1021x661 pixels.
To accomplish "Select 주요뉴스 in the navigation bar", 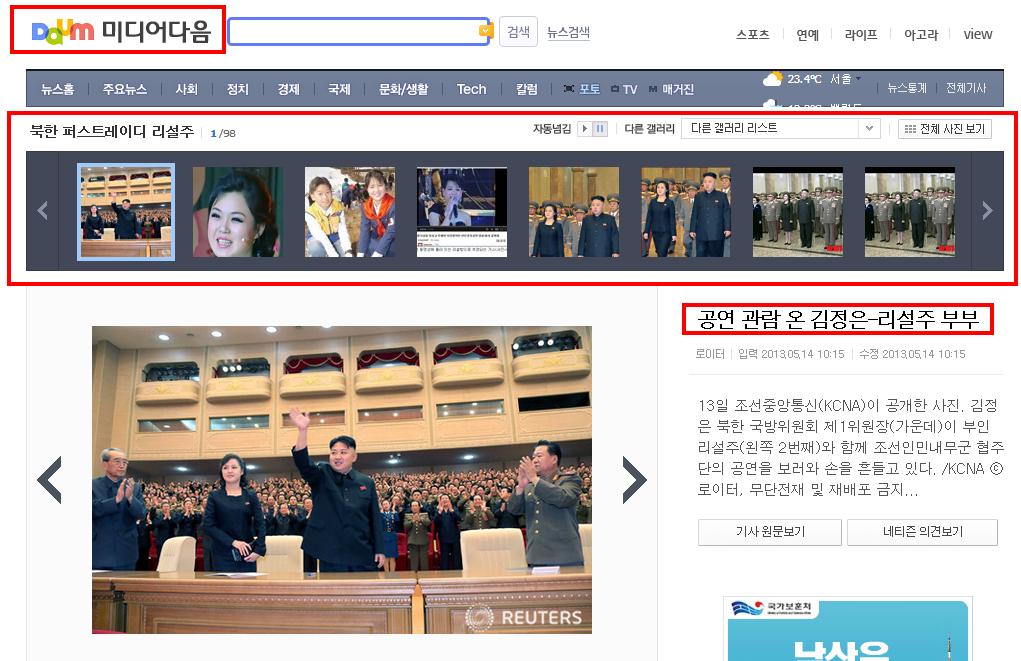I will click(x=125, y=89).
